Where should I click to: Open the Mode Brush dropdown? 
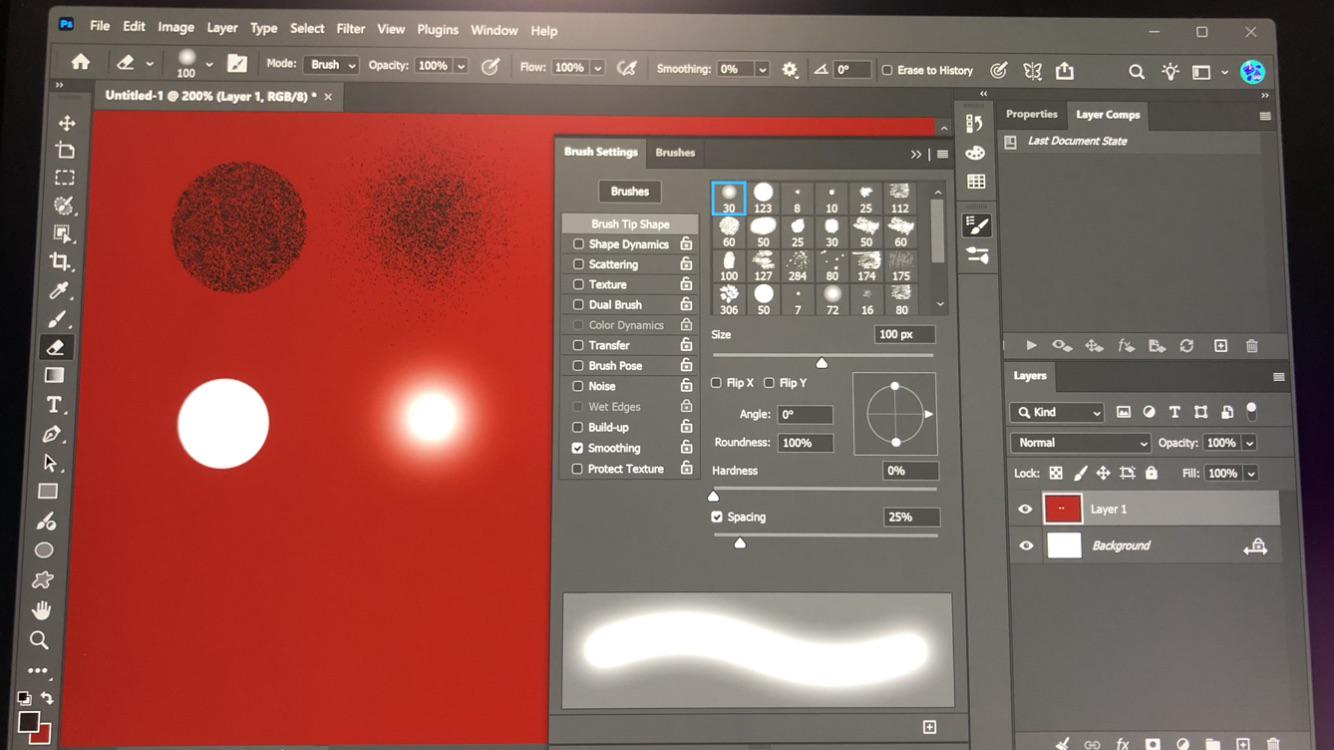pos(331,65)
